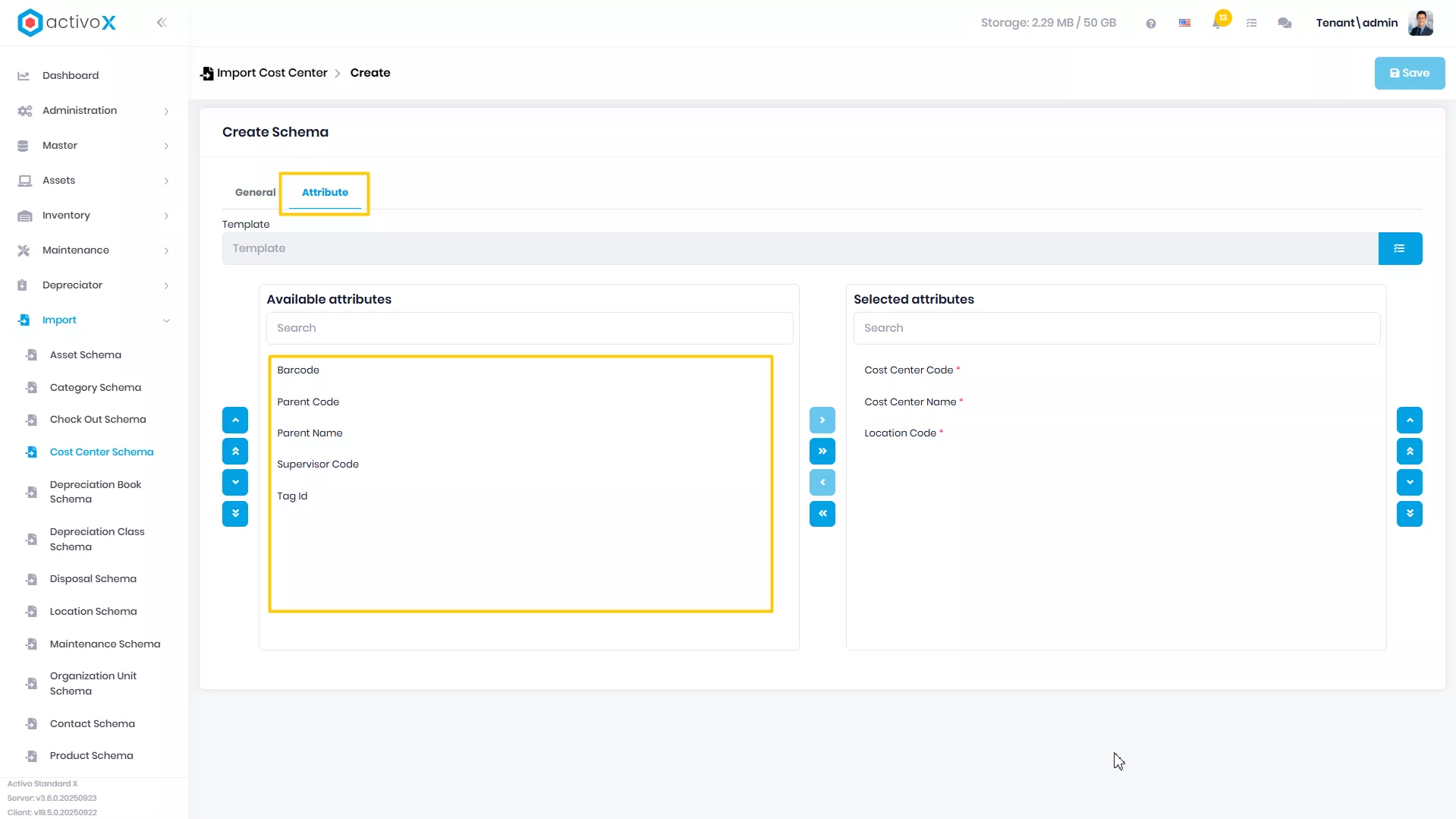
Task: Move selected attribute down one position
Action: coord(1410,483)
